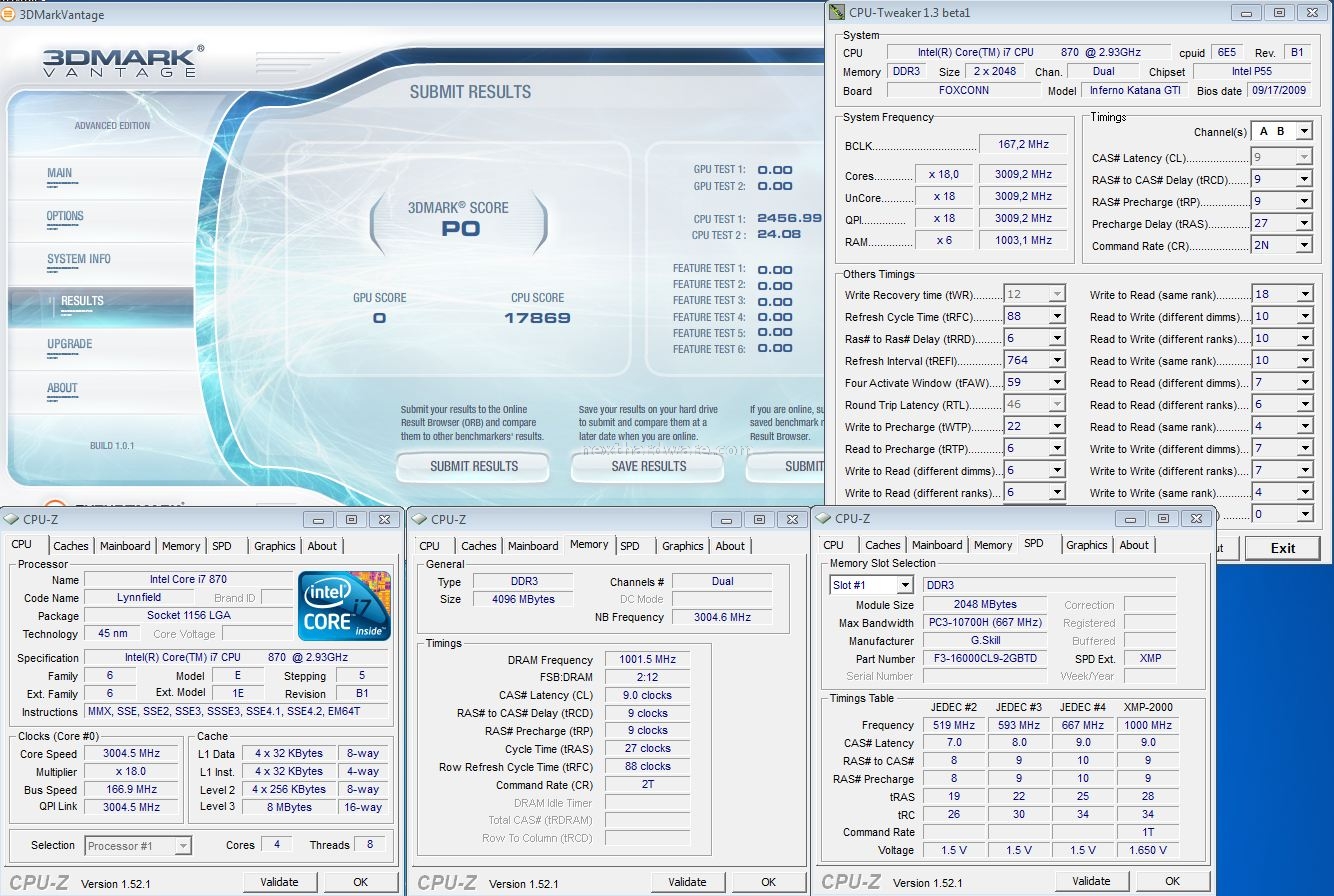Click Validate in right CPU-Z SPD window
1334x896 pixels.
(1091, 881)
